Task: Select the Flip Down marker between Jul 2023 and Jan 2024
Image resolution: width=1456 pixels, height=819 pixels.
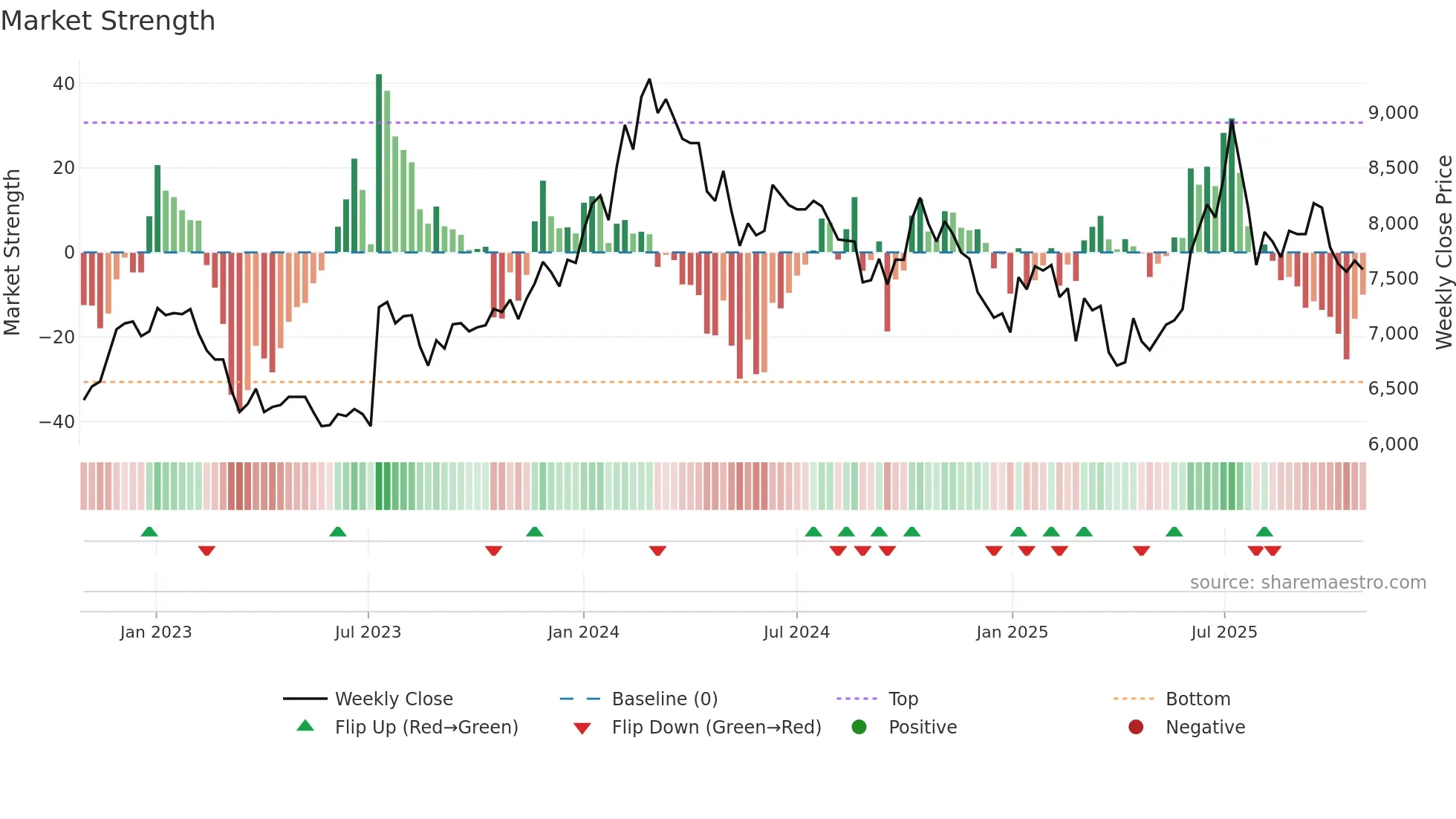Action: 493,551
